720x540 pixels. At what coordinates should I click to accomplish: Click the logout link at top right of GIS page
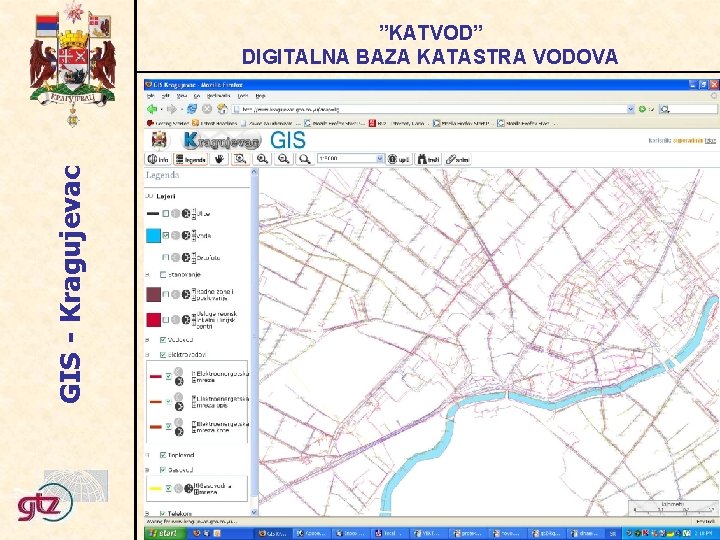[x=710, y=141]
